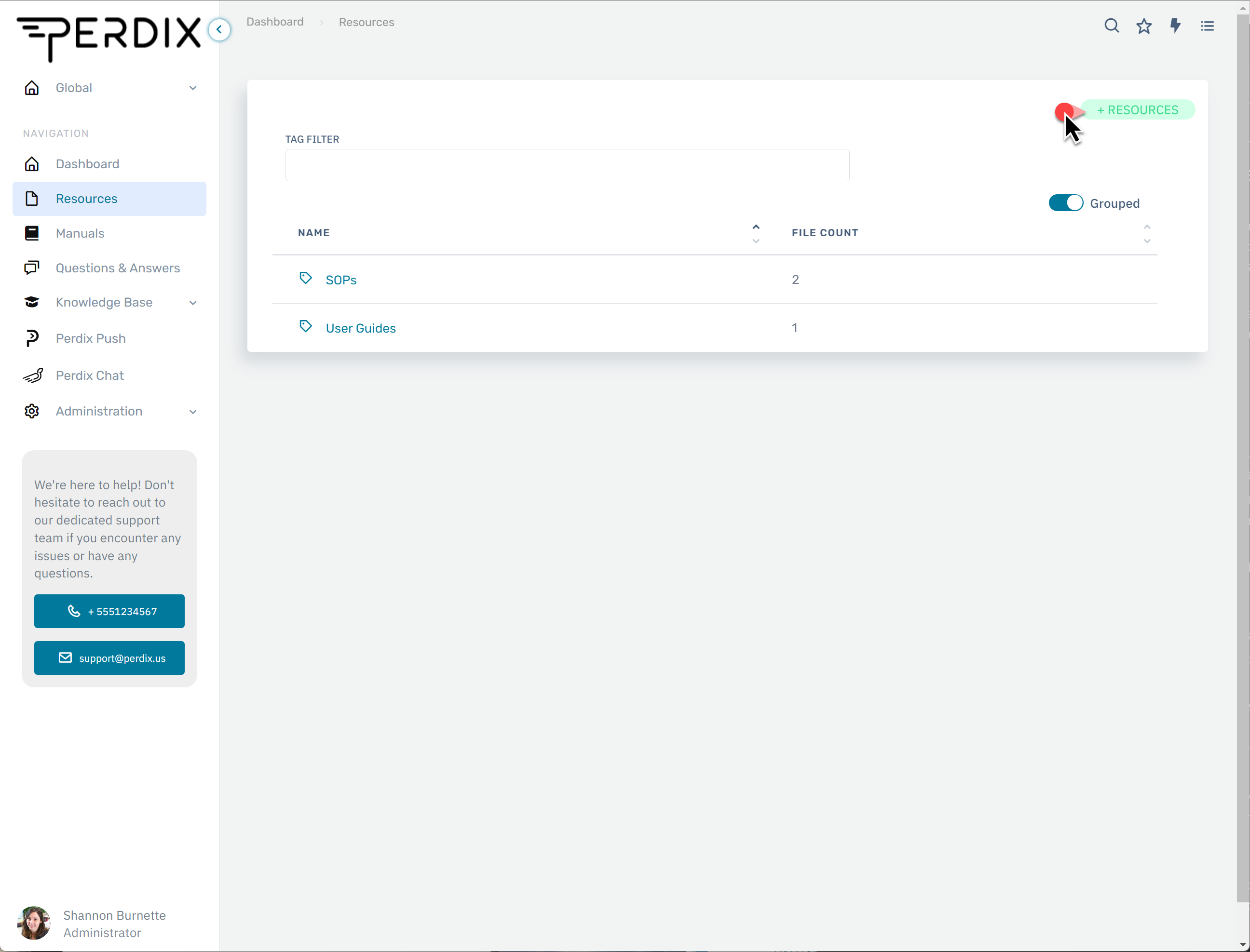Collapse sidebar with the chevron circle button
Screen dimensions: 1250x952
coord(219,29)
